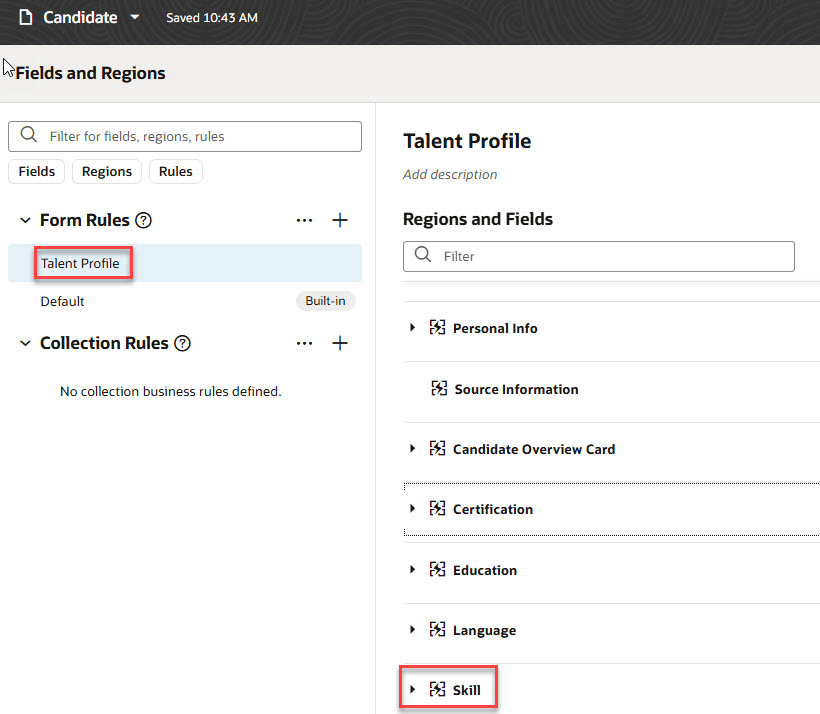Open the Form Rules help icon
The width and height of the screenshot is (820, 714).
147,220
